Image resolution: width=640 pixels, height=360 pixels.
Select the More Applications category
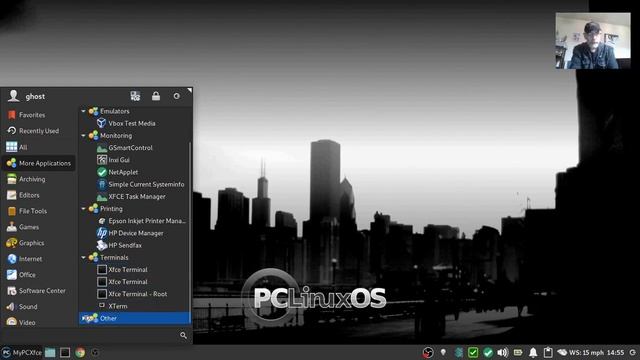(x=39, y=163)
